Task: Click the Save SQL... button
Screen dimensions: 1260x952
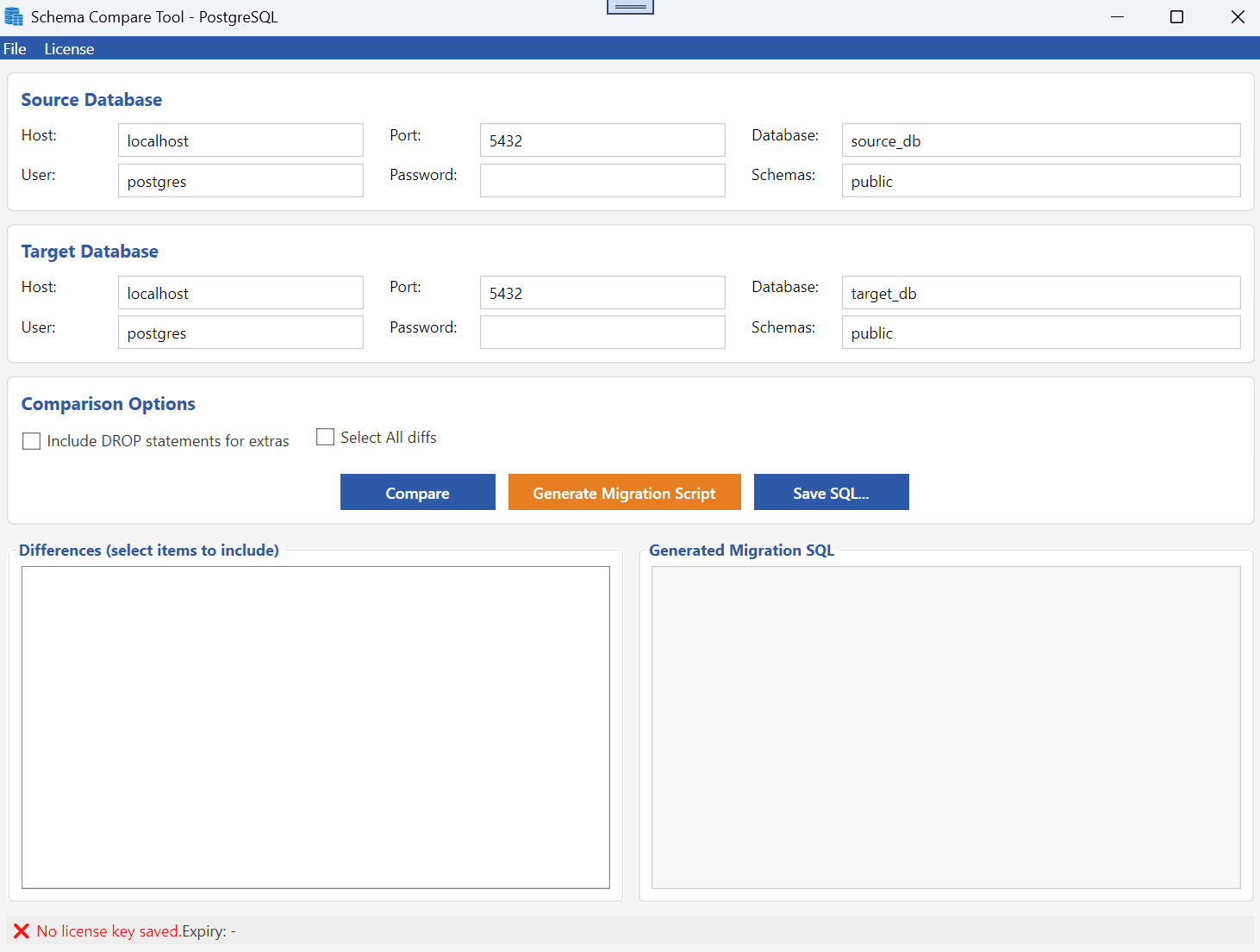Action: click(x=831, y=493)
